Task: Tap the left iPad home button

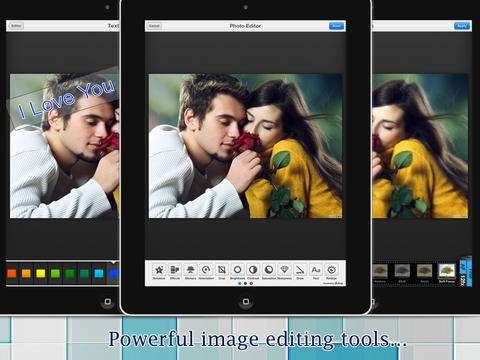Action: [x=107, y=302]
